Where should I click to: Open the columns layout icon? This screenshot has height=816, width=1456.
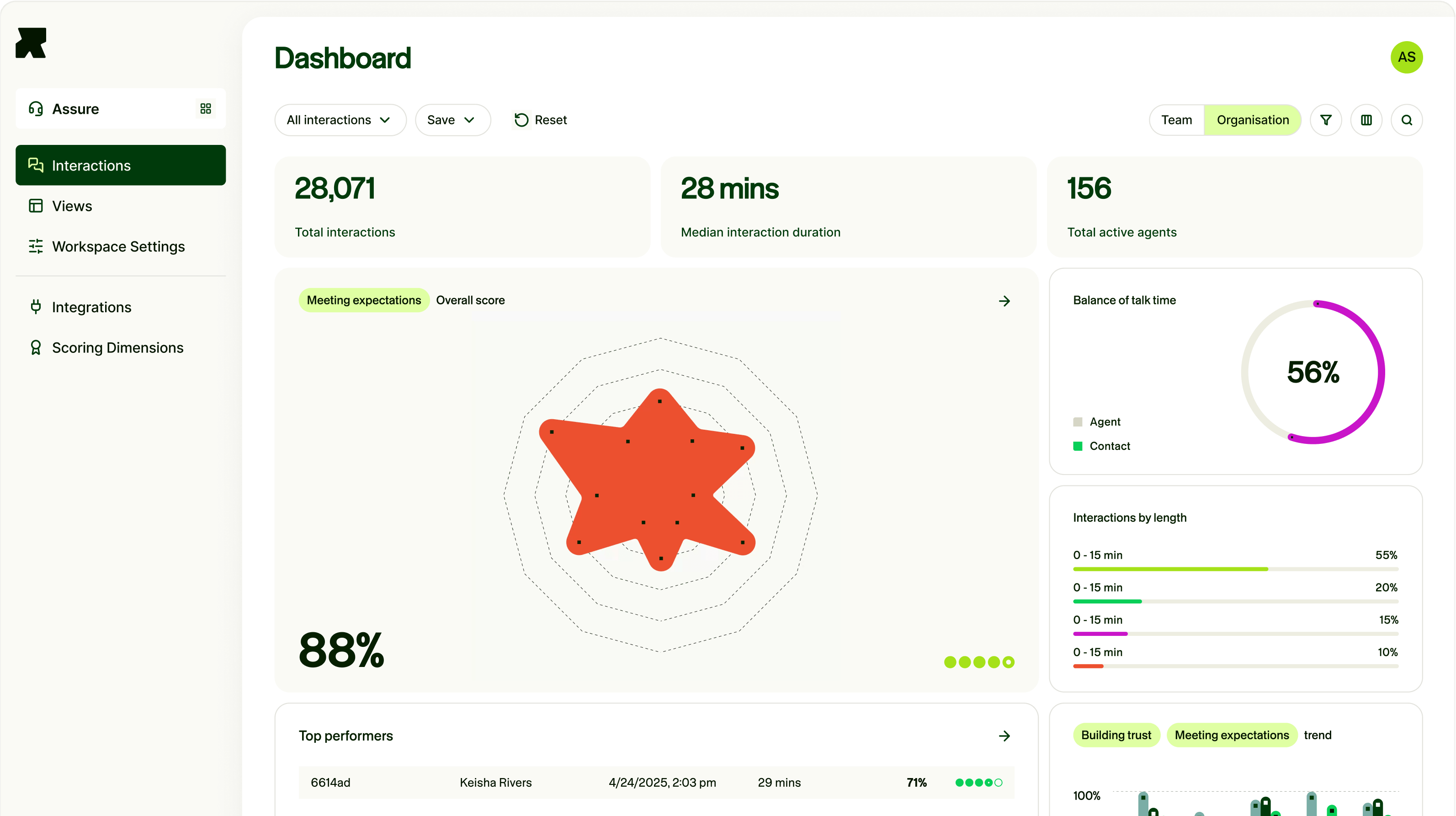pyautogui.click(x=1366, y=120)
